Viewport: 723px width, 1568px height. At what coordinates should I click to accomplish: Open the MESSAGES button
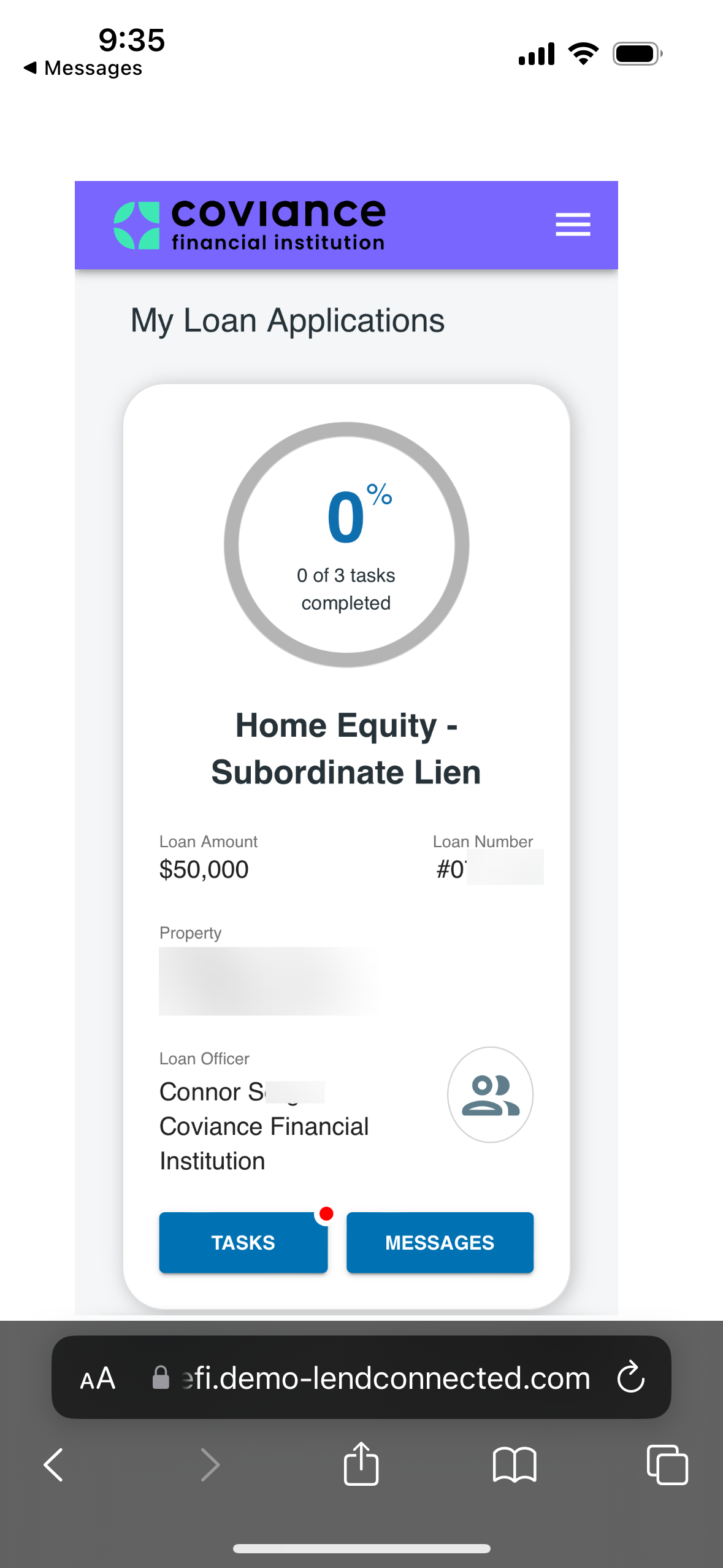point(440,1243)
